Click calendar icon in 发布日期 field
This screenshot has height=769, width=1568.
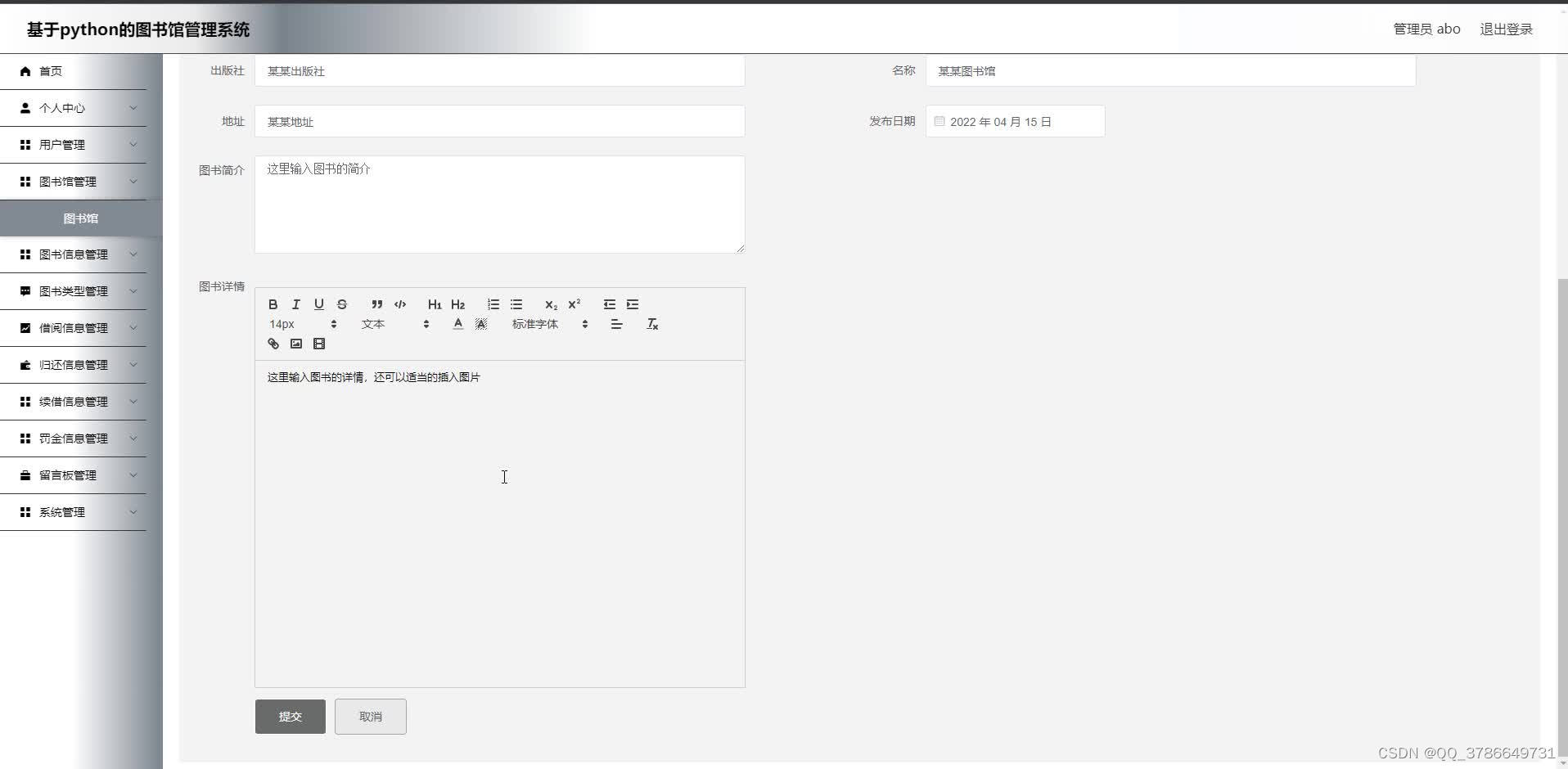click(x=939, y=121)
